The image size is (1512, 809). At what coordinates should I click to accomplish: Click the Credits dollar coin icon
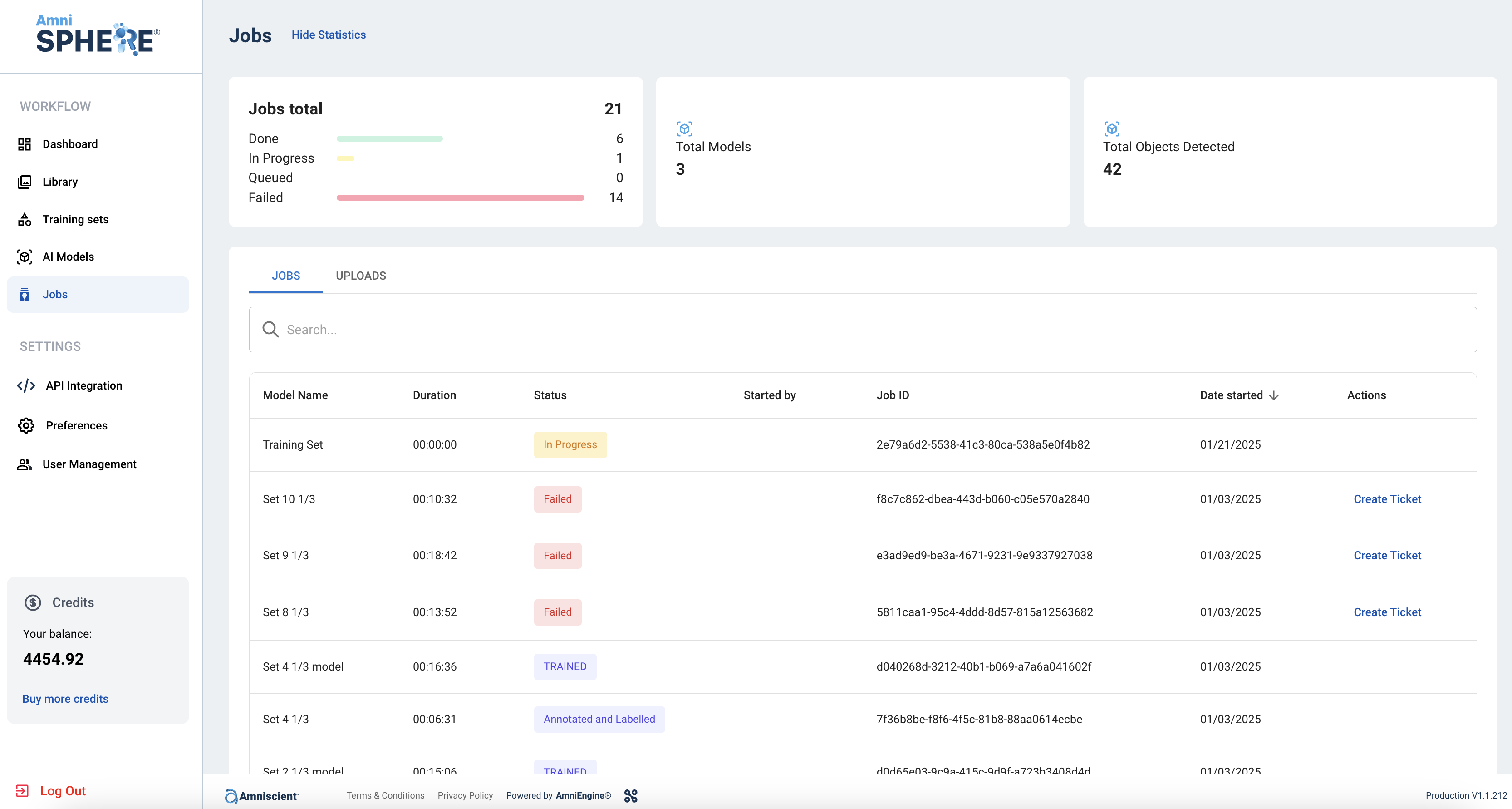33,602
